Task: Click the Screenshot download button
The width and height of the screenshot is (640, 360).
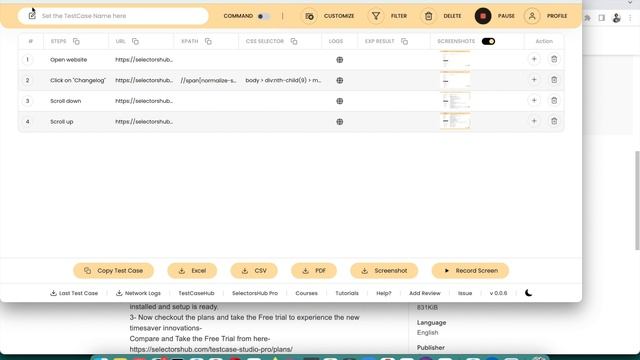Action: [x=384, y=271]
